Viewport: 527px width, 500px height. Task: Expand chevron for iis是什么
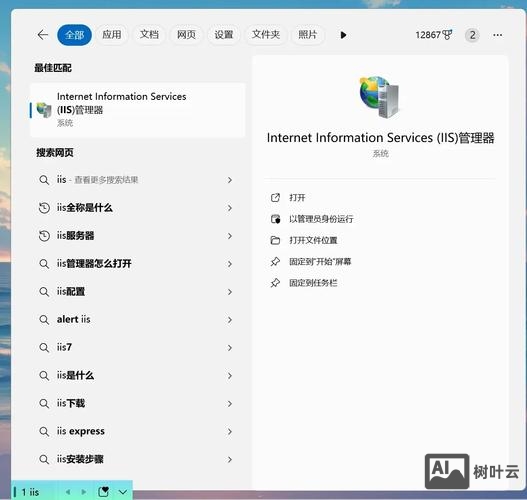pyautogui.click(x=230, y=375)
